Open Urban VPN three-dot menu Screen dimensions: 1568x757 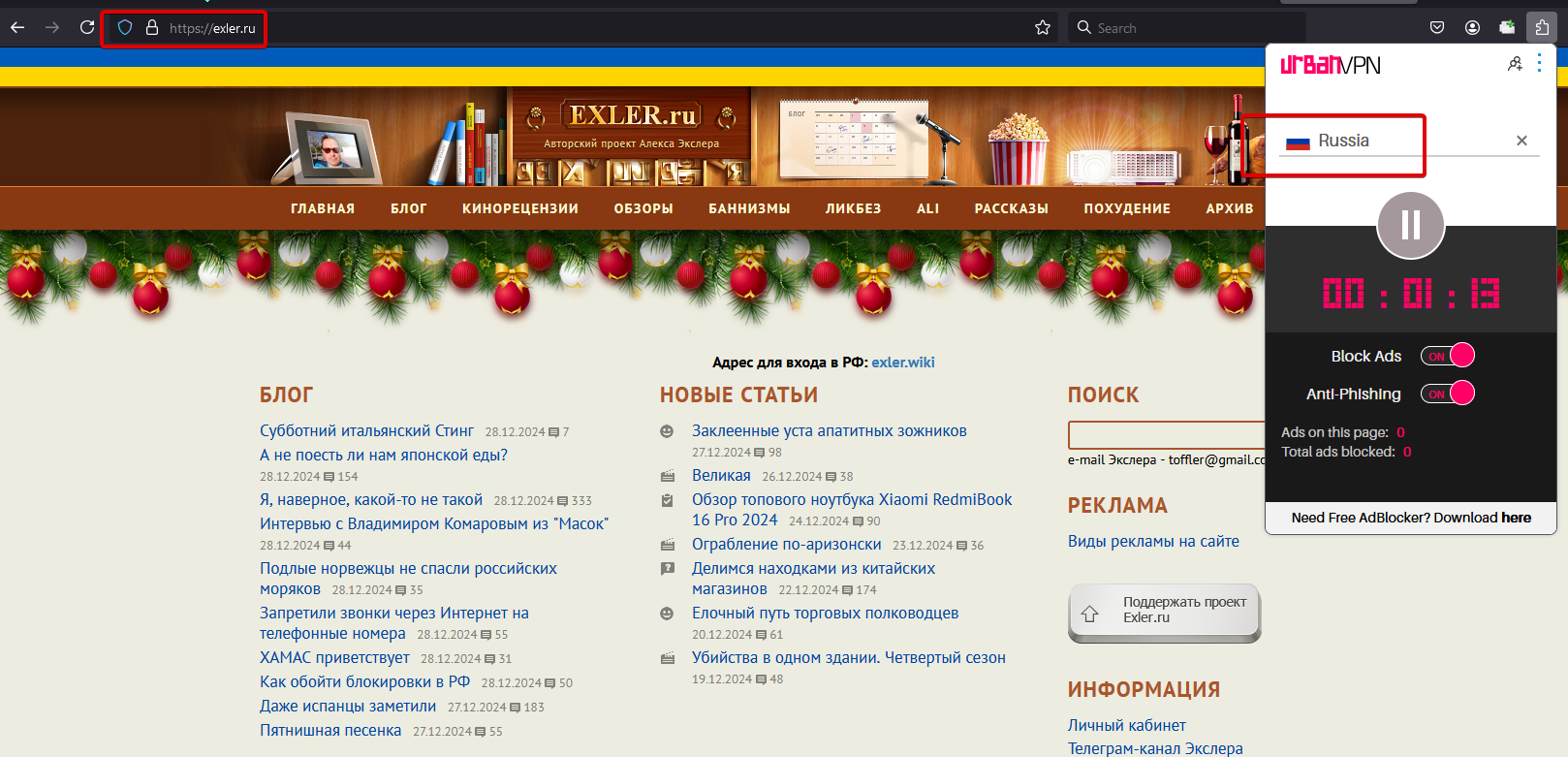pyautogui.click(x=1539, y=64)
